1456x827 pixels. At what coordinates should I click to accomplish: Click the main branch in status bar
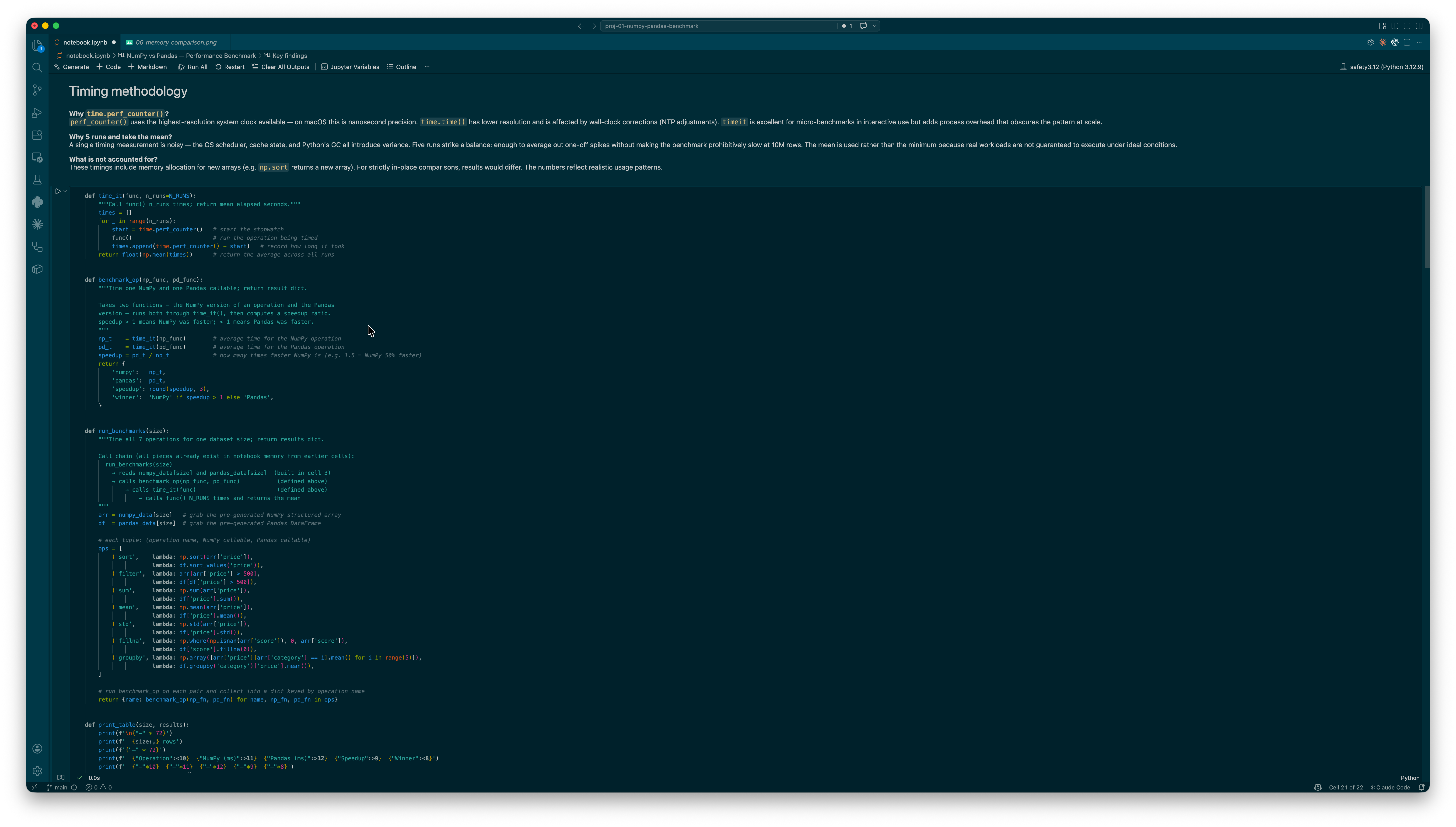57,787
